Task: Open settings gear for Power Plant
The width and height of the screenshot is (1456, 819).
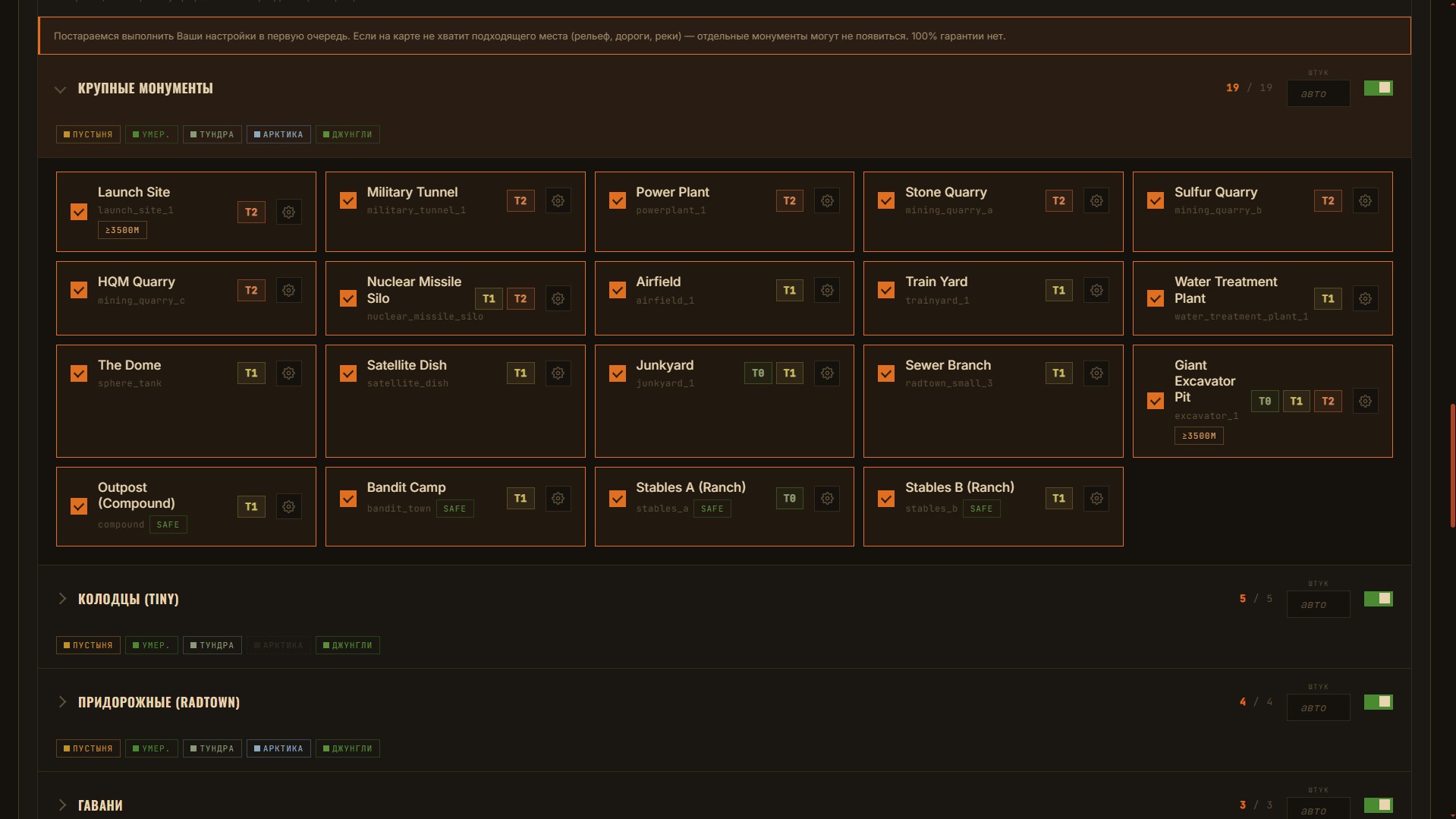Action: 827,201
